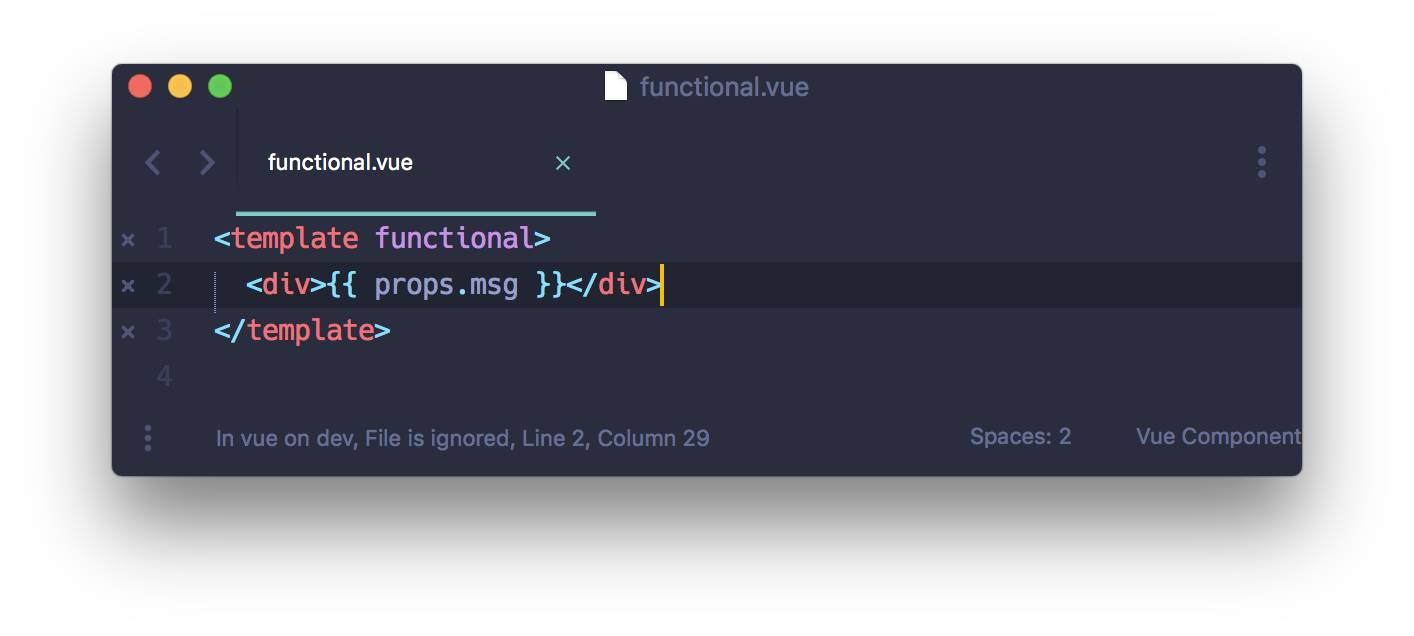Image resolution: width=1414 pixels, height=636 pixels.
Task: Open the Vue Component syntax selector
Action: [1218, 437]
